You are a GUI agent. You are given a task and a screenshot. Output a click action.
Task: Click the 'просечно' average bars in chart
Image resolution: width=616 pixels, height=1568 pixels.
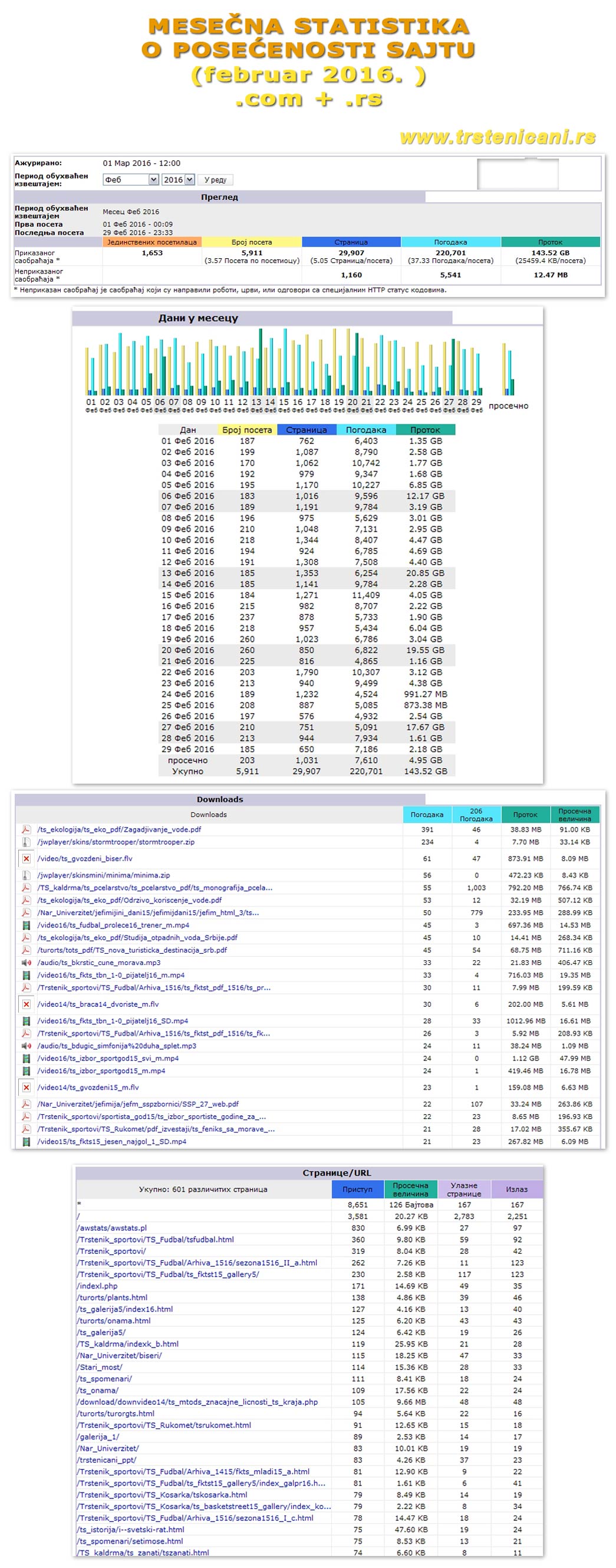[508, 371]
